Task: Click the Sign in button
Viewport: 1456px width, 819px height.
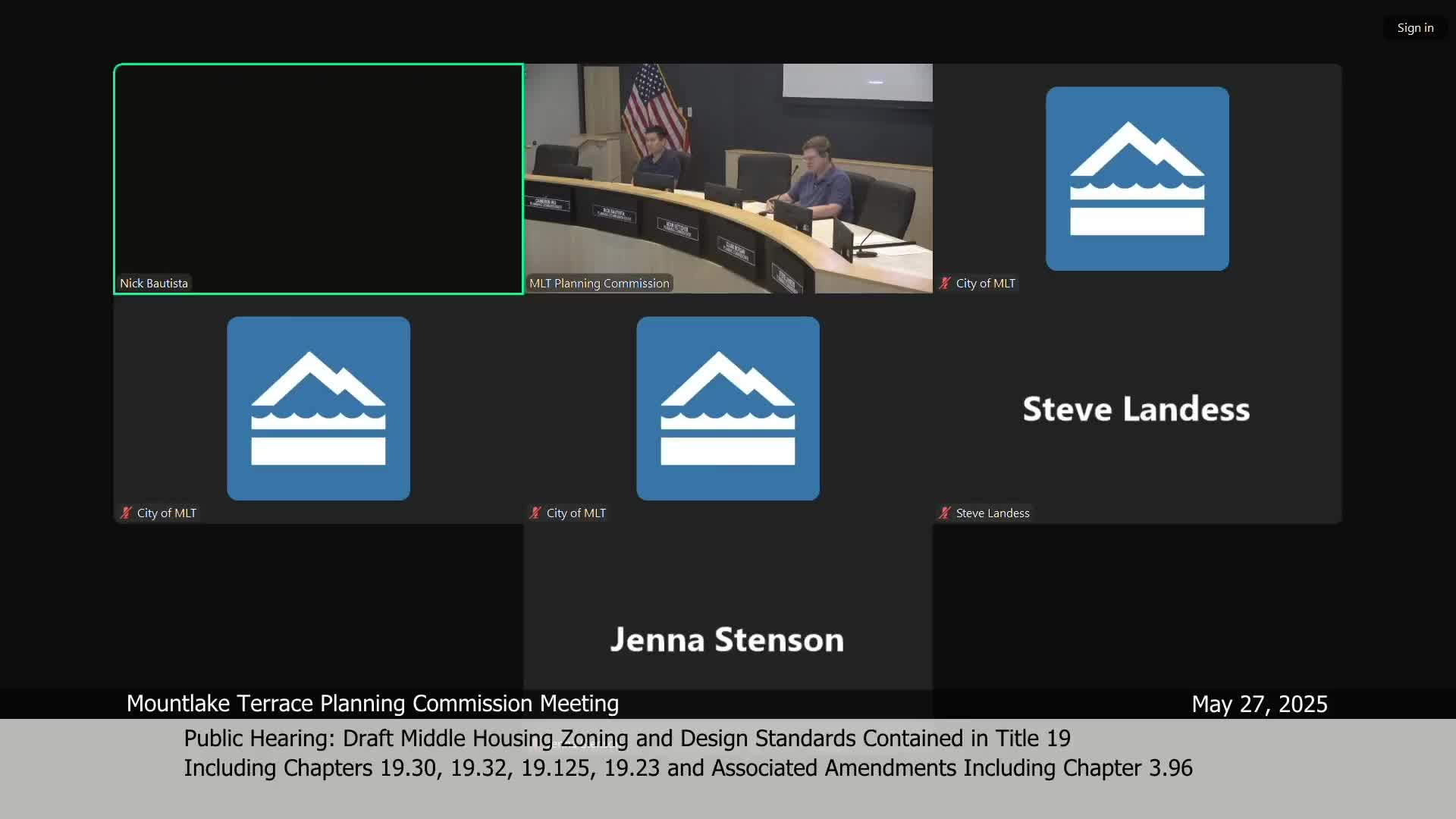Action: click(1415, 28)
